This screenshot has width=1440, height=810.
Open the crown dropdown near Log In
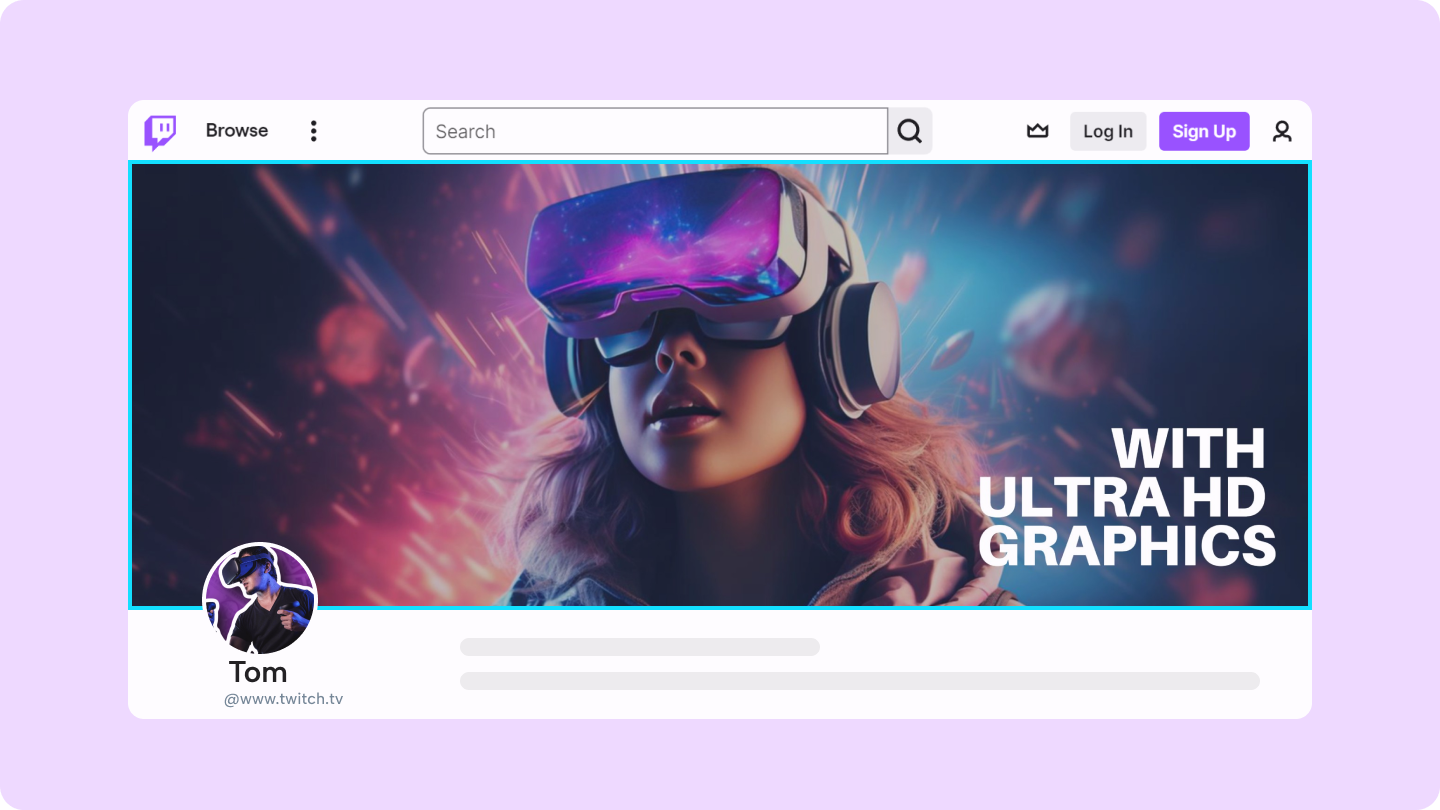tap(1037, 130)
